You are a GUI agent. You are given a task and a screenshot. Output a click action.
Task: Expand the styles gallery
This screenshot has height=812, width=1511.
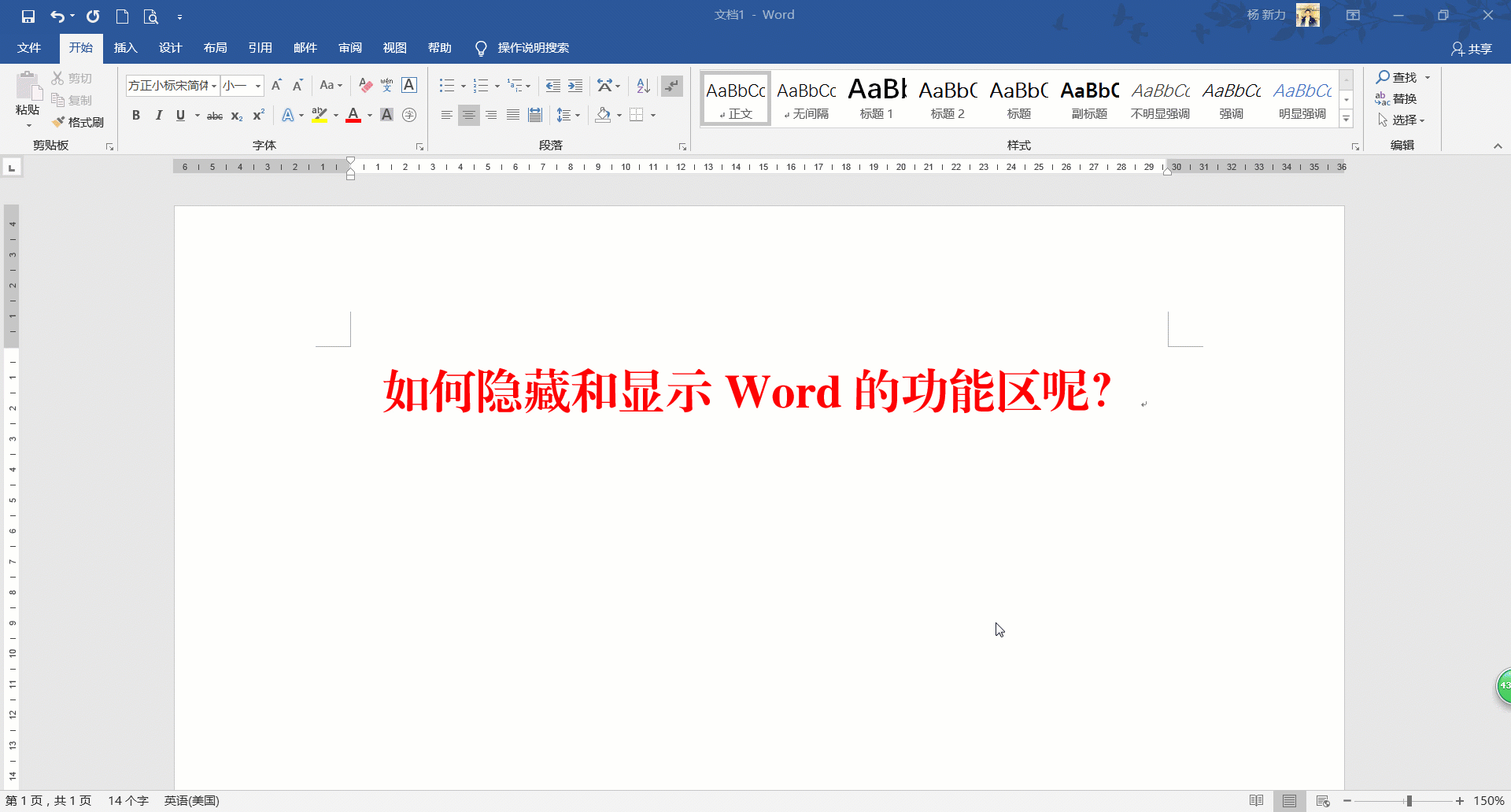(1347, 119)
